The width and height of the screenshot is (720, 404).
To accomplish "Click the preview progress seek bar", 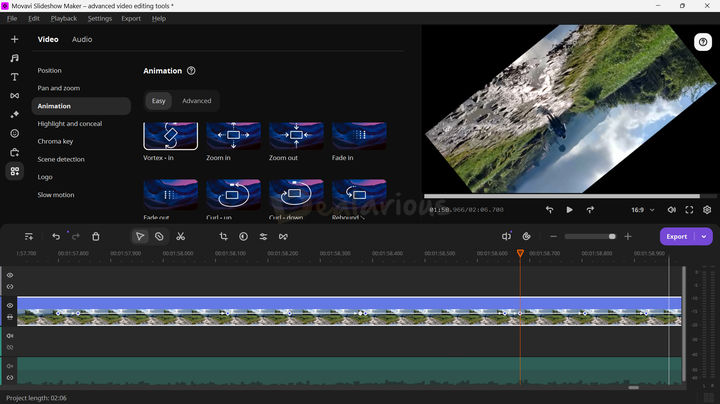I will point(569,196).
